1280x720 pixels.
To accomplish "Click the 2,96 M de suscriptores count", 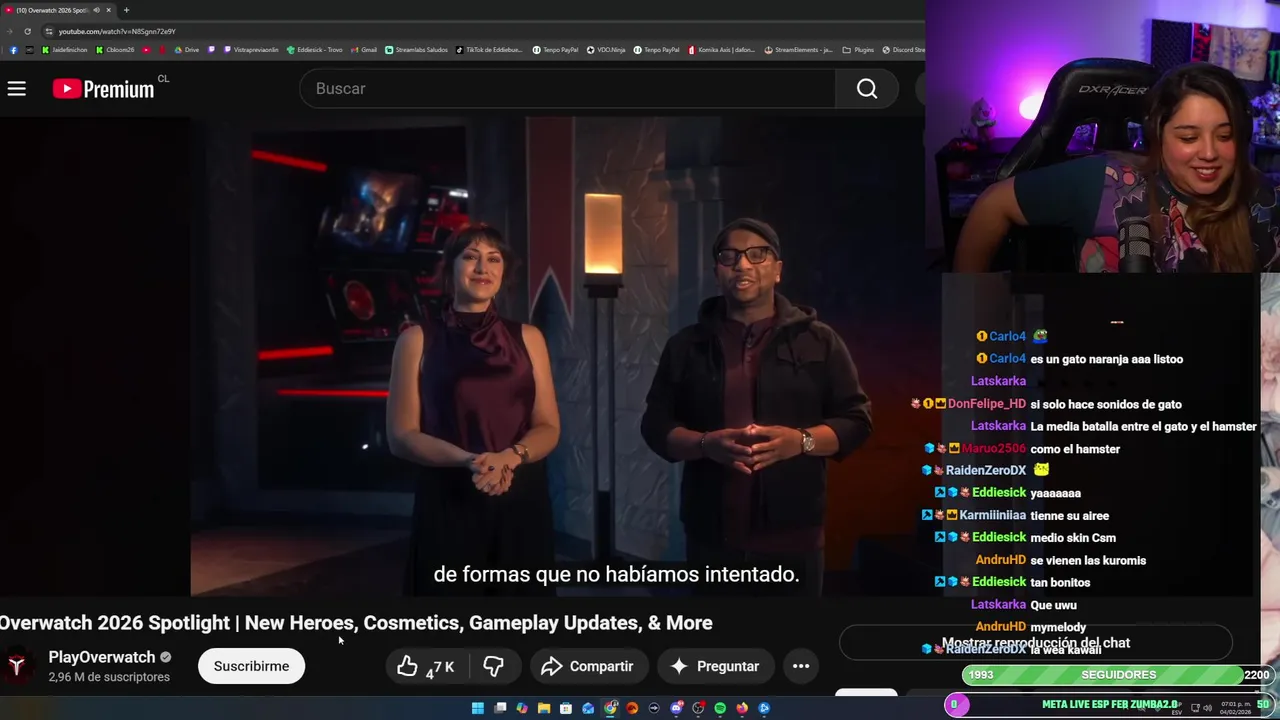I will pos(109,677).
